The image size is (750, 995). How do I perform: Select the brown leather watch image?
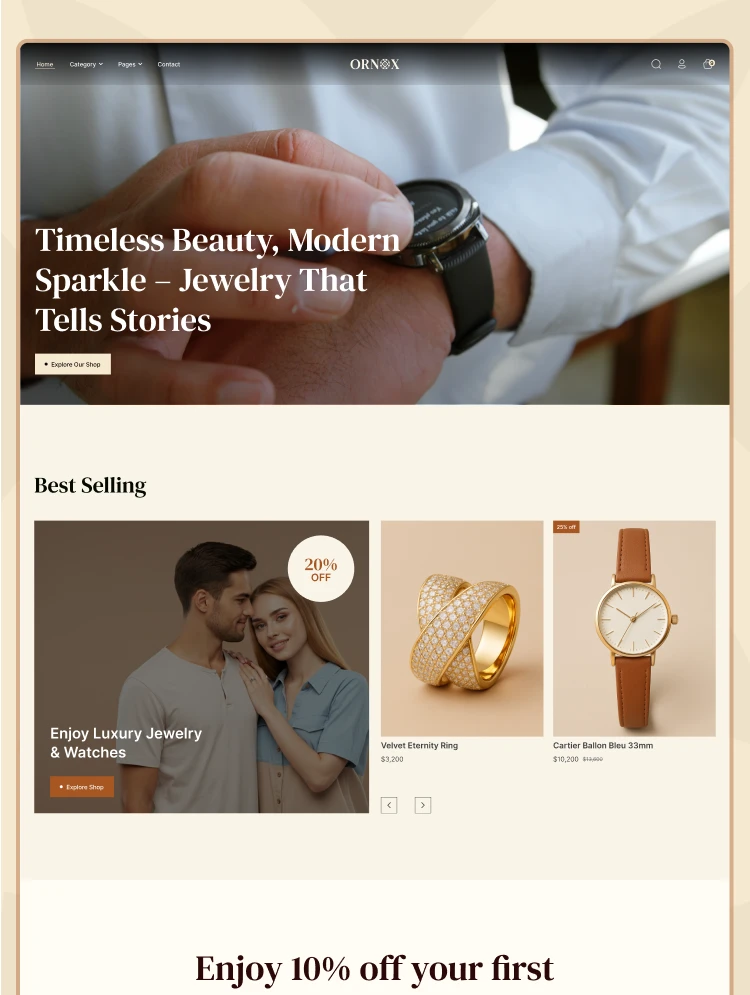[x=635, y=628]
